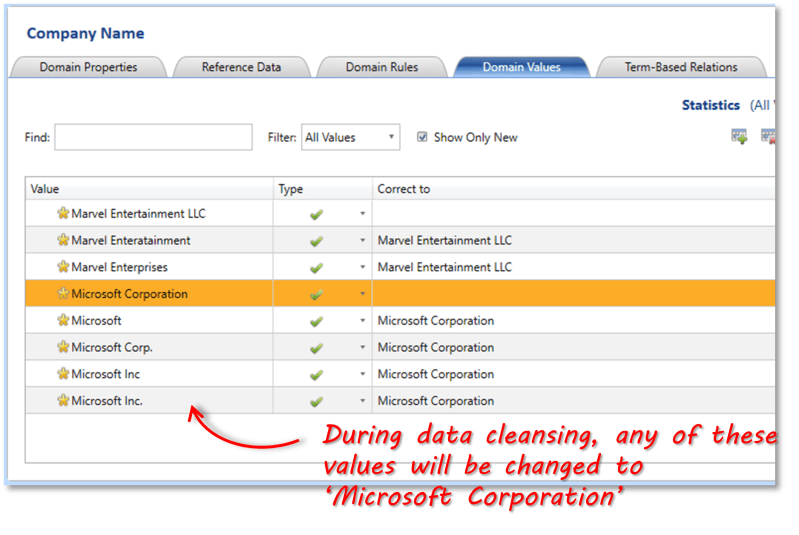Viewport: 799px width, 535px height.
Task: Click green checkmark for Marvel Enteratainment
Action: 316,241
